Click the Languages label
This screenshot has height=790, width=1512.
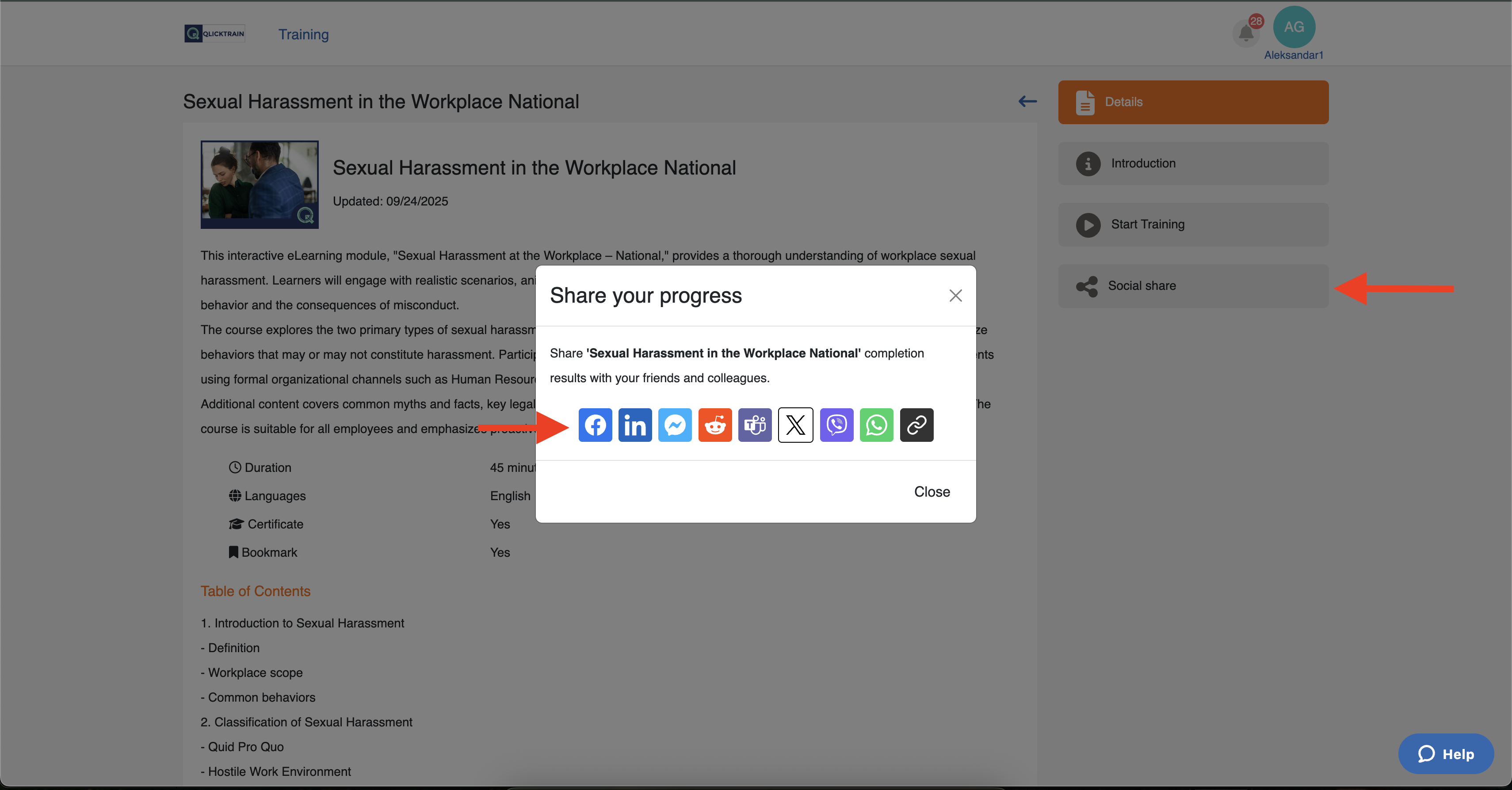click(x=275, y=496)
